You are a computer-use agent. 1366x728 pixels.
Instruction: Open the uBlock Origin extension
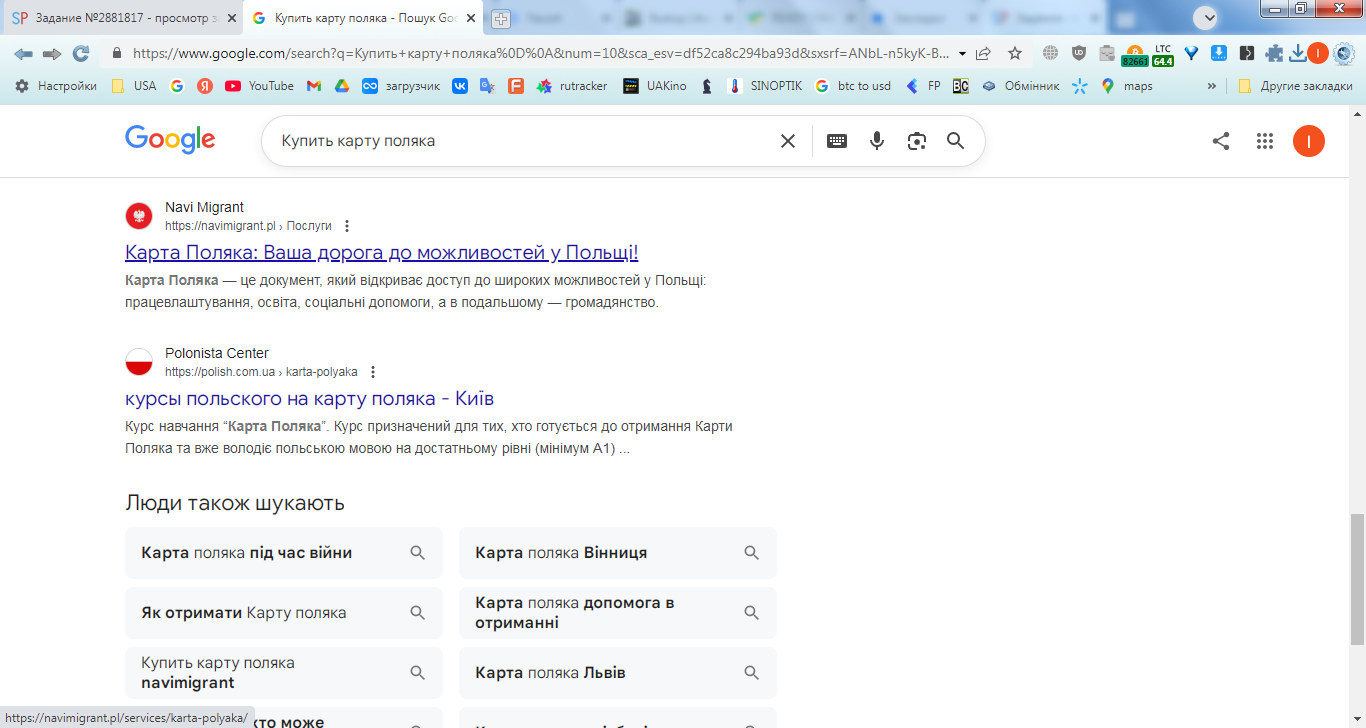pos(1079,54)
